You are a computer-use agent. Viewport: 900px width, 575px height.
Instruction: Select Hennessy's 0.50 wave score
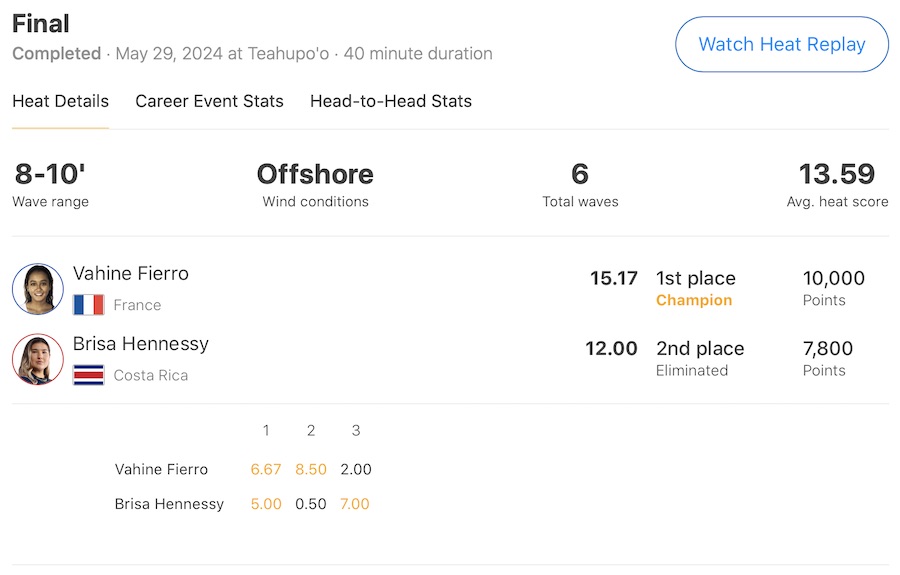(x=311, y=504)
